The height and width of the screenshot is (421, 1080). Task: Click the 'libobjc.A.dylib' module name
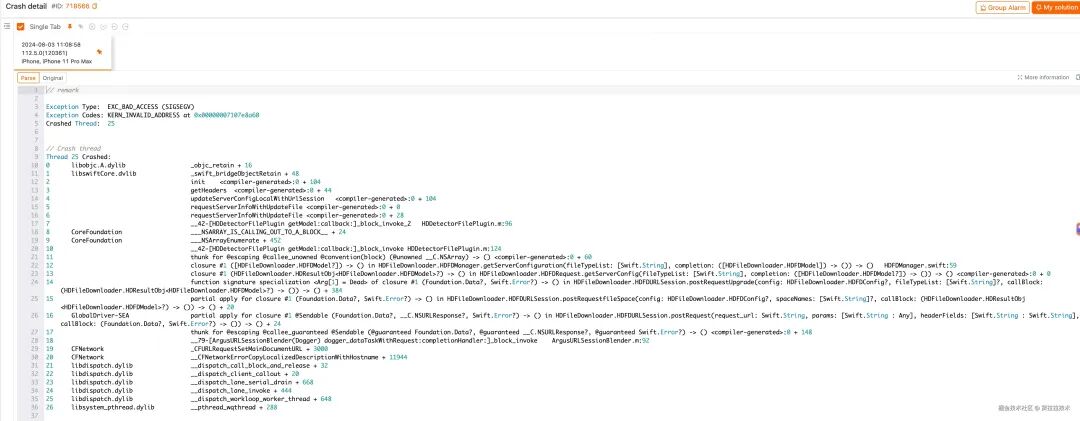pyautogui.click(x=98, y=165)
